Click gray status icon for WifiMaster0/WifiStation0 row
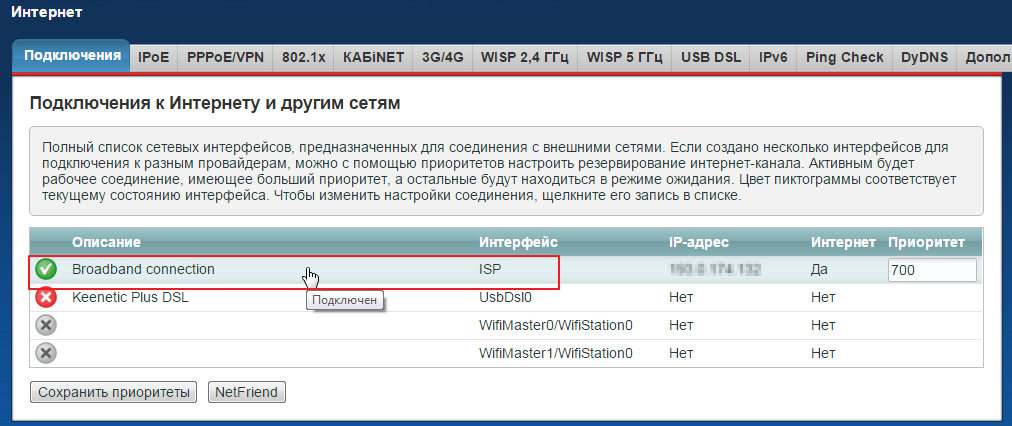 [x=46, y=326]
